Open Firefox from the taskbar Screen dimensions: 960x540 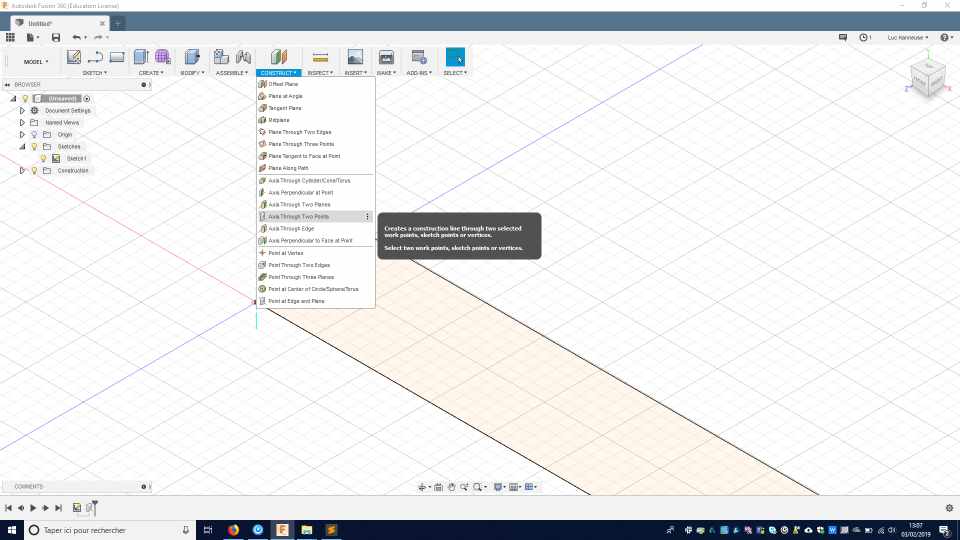(233, 530)
